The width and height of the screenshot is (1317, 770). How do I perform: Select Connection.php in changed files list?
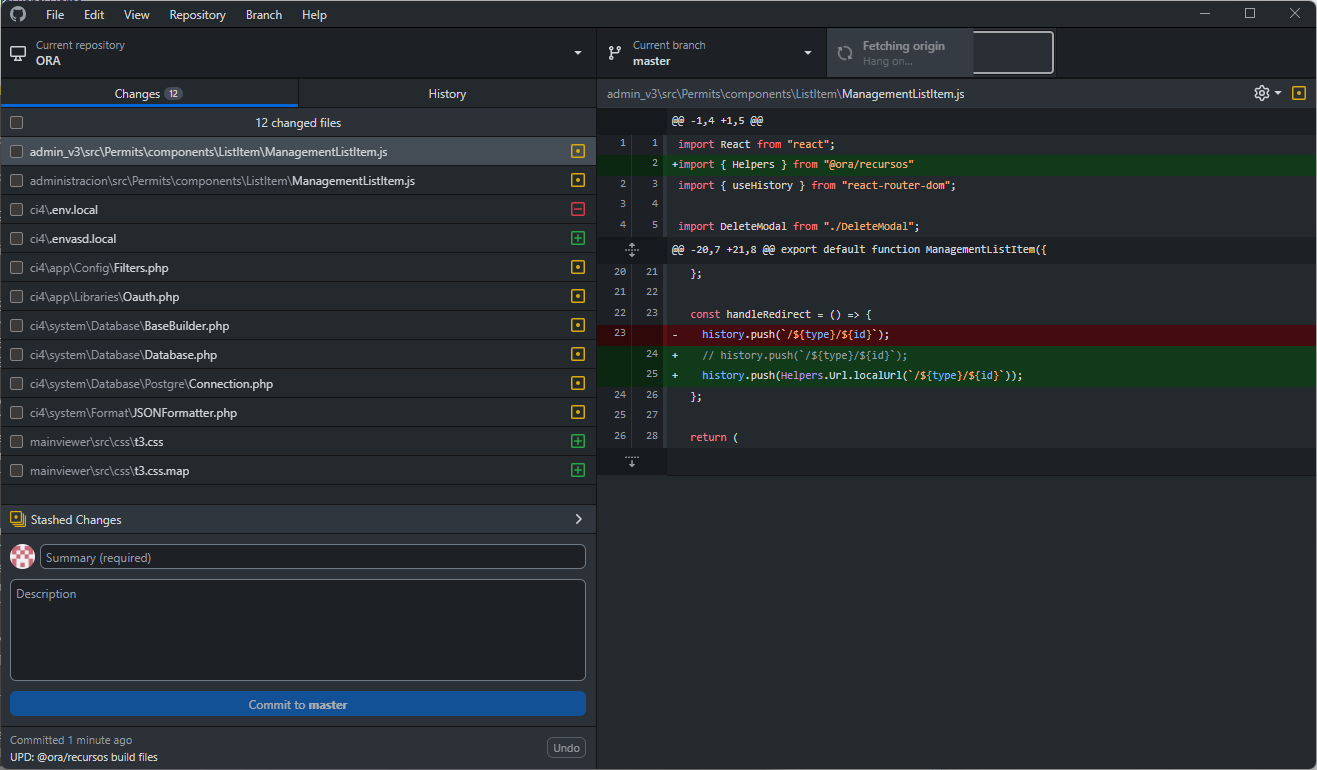click(298, 384)
